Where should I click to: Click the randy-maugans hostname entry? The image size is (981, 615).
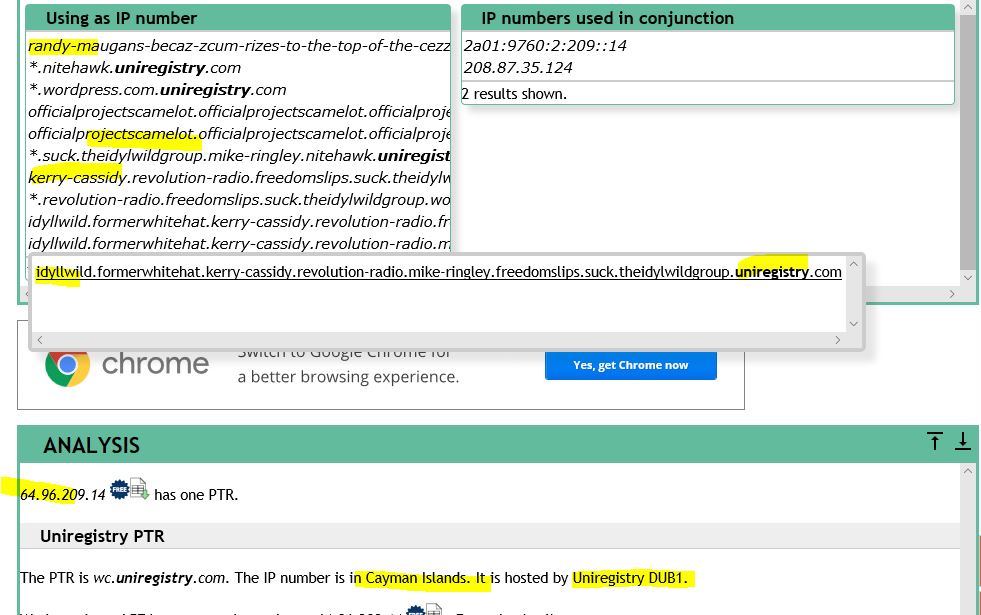(x=238, y=46)
